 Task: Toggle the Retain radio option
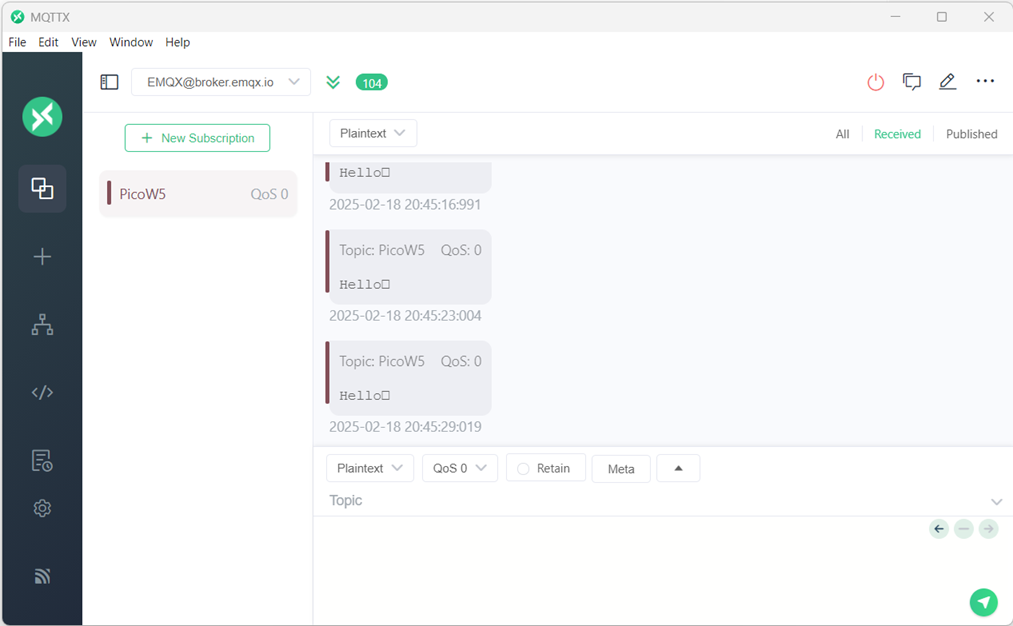523,469
